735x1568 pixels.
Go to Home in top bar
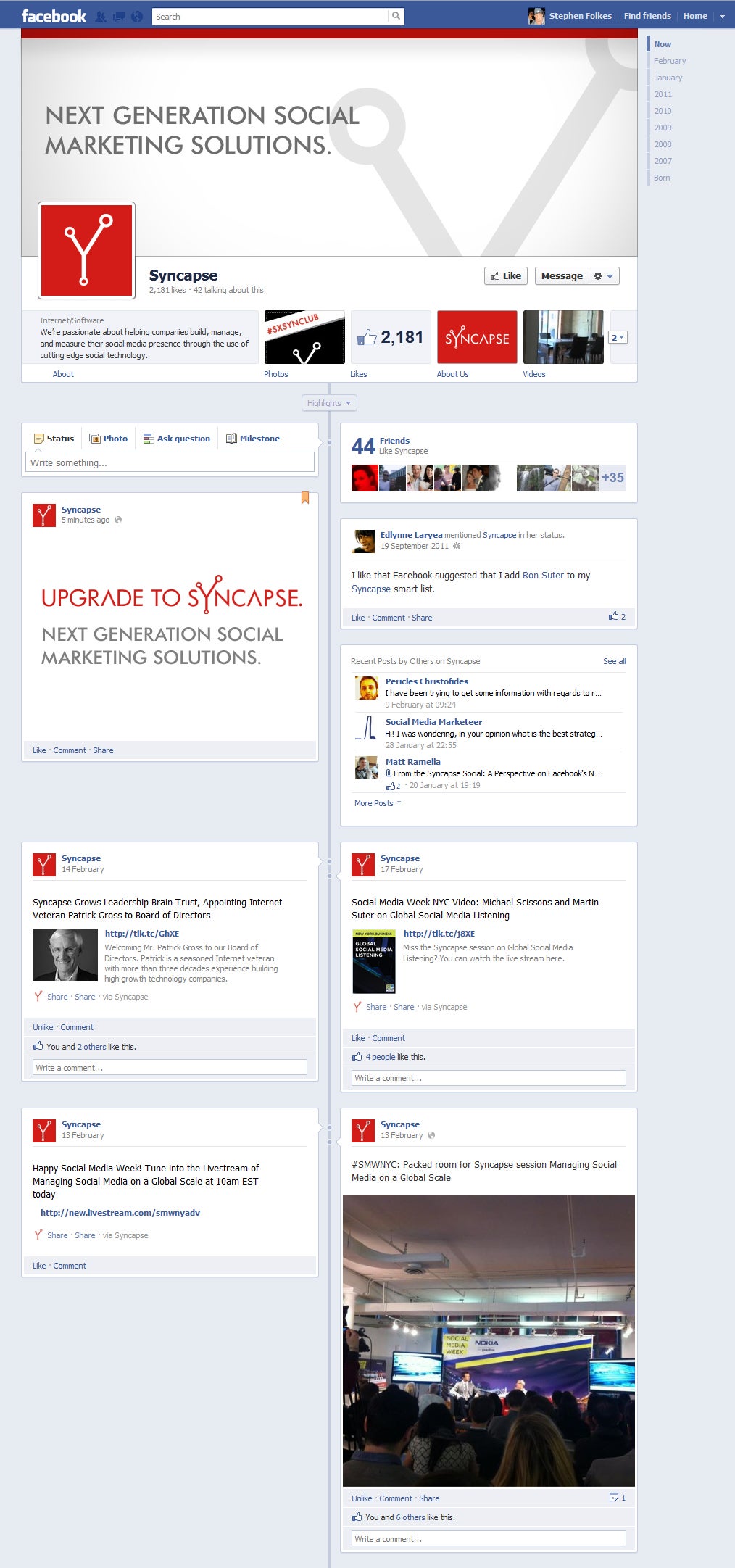pyautogui.click(x=695, y=16)
